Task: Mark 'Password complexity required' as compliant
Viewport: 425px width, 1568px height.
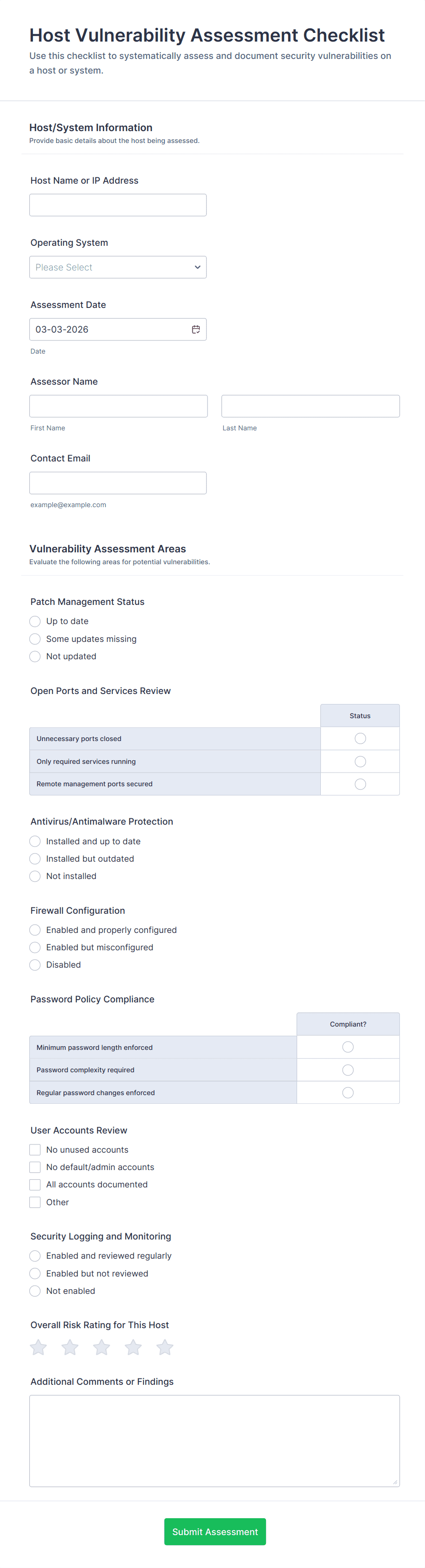Action: click(x=348, y=1070)
